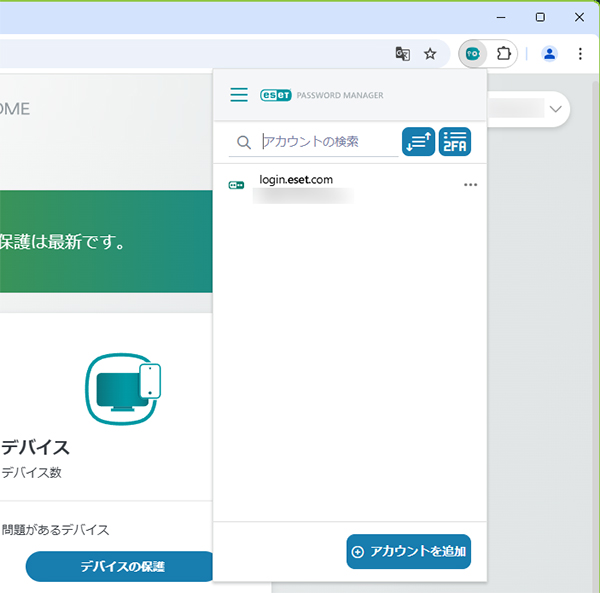This screenshot has width=600, height=593.
Task: Click the デバイス数 label
Action: [31, 472]
